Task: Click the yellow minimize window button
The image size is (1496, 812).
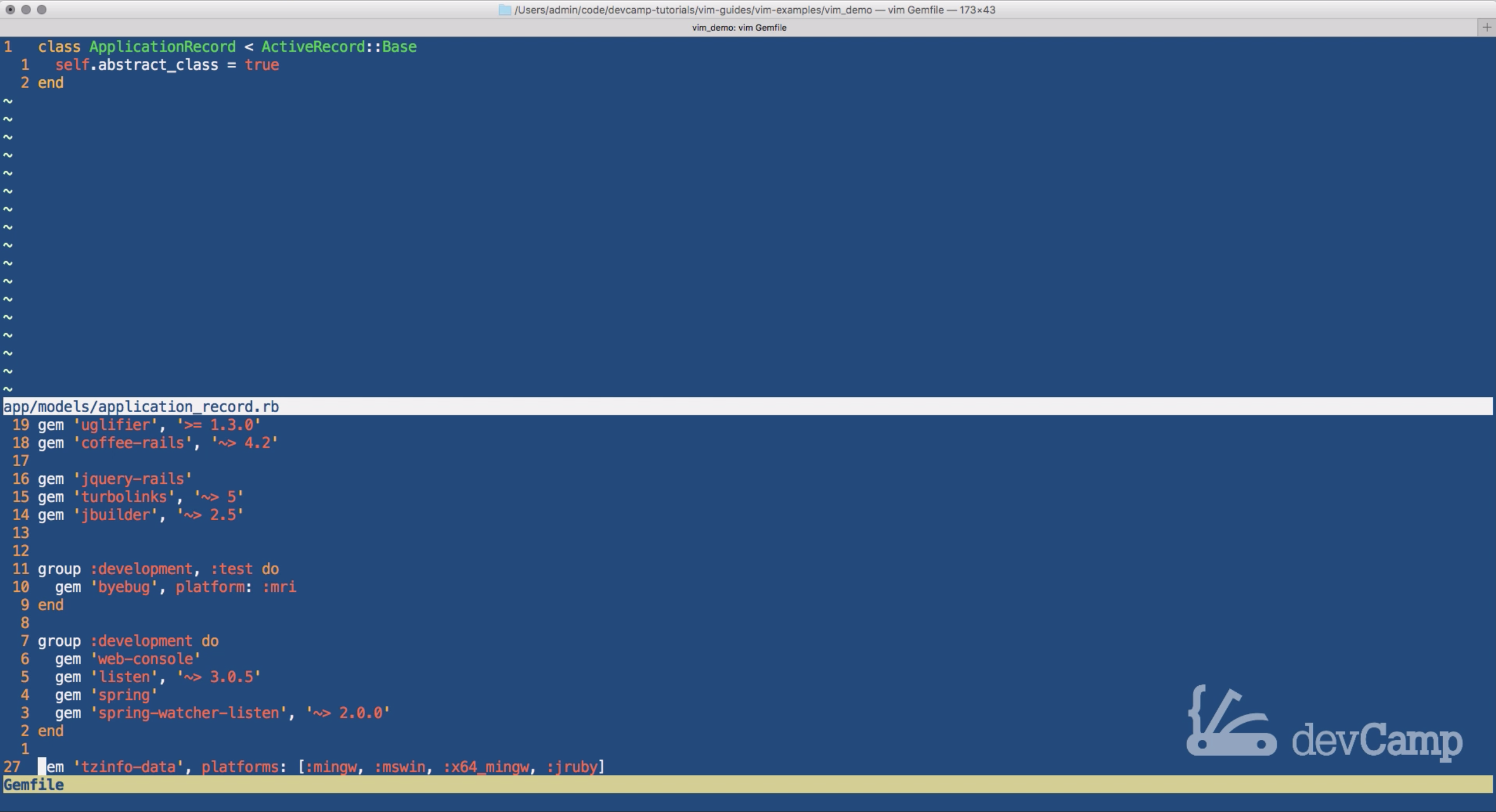Action: 26,9
